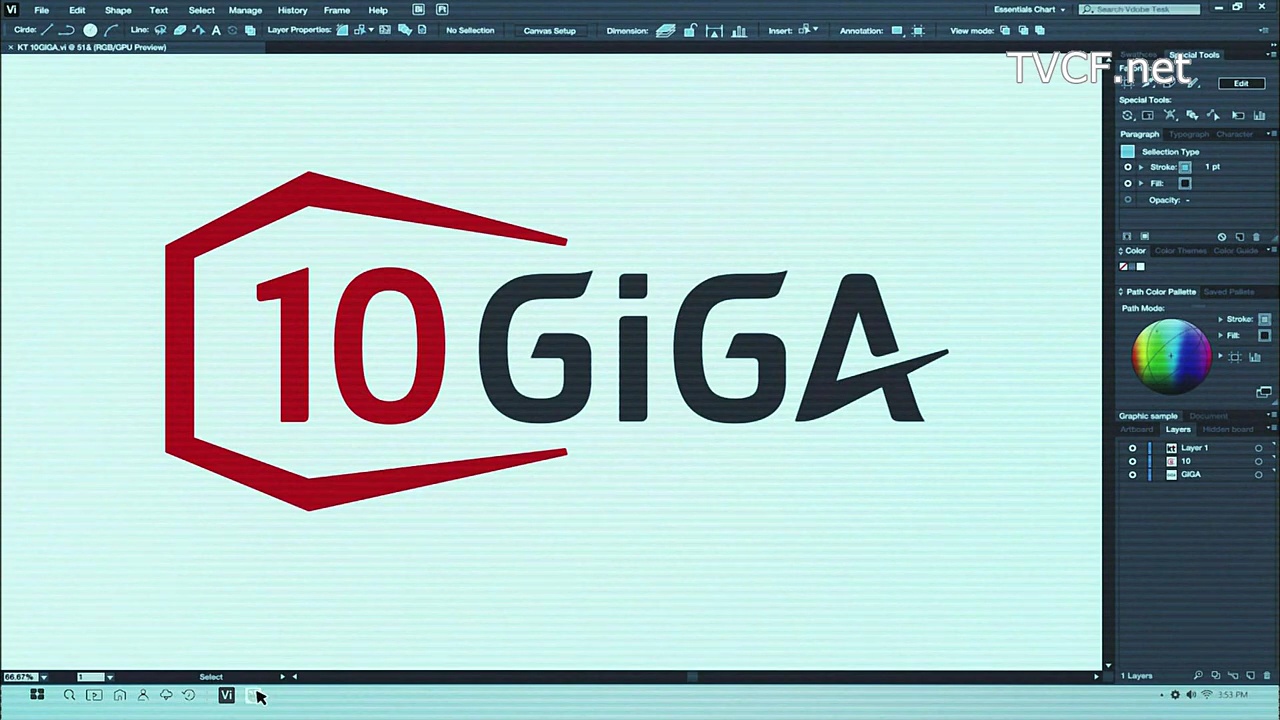Click the text 'A' tool in Line group

click(216, 30)
